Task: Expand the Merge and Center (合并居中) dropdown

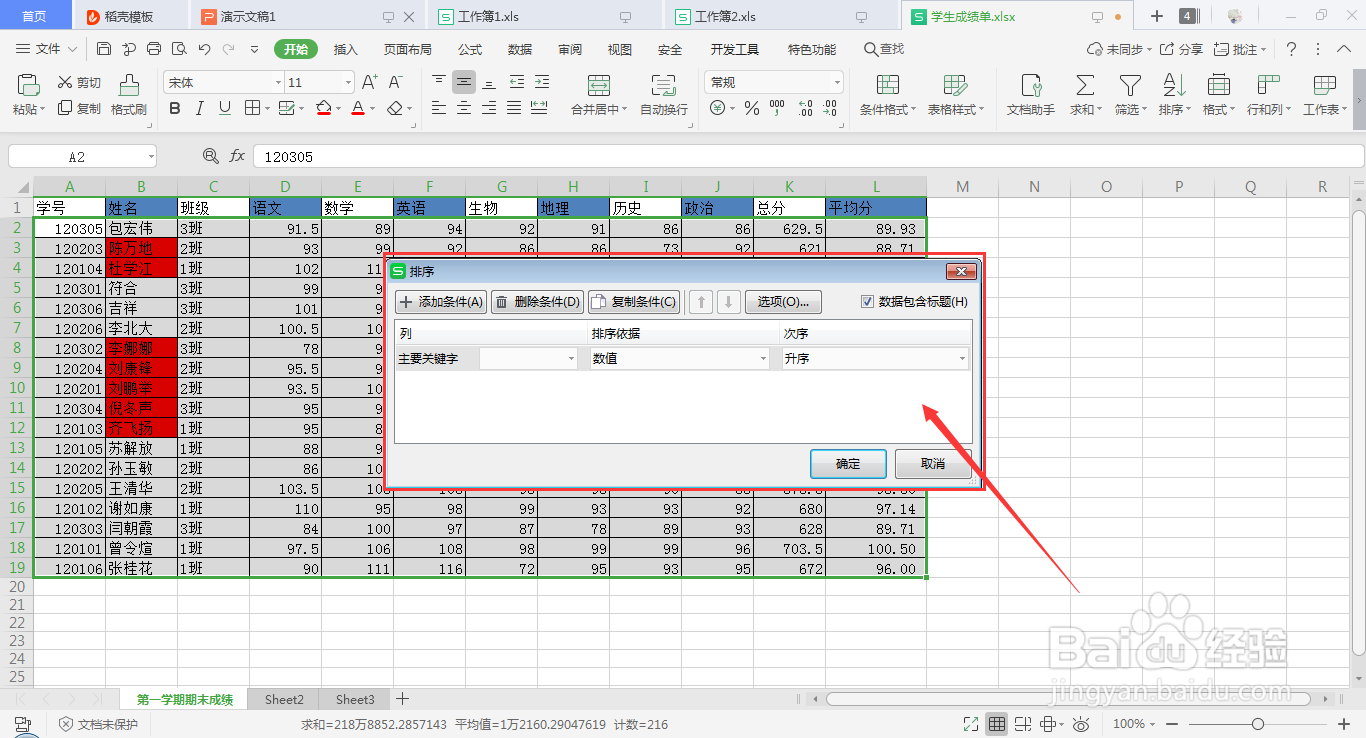Action: pyautogui.click(x=625, y=110)
